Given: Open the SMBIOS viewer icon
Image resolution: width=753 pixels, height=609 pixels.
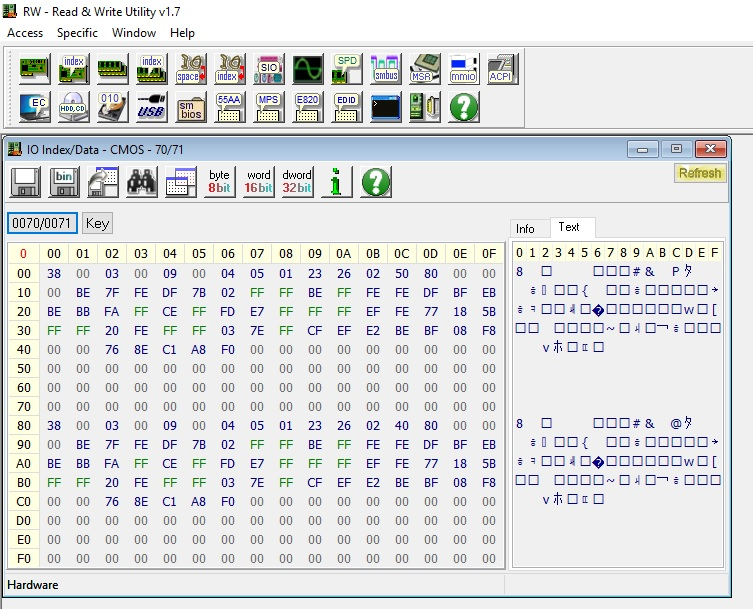Looking at the screenshot, I should pos(190,106).
